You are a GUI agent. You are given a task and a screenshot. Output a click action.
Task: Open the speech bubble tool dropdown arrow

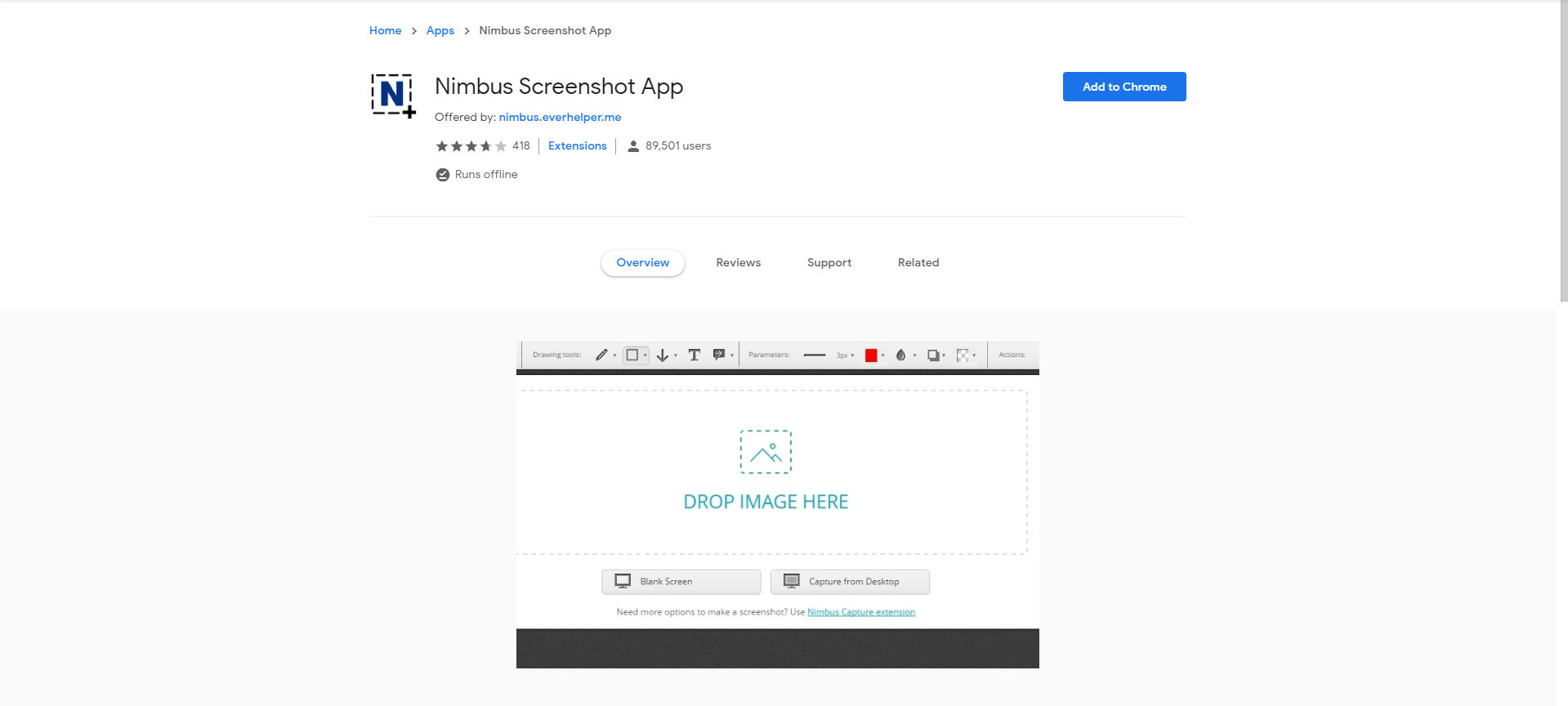[x=732, y=355]
